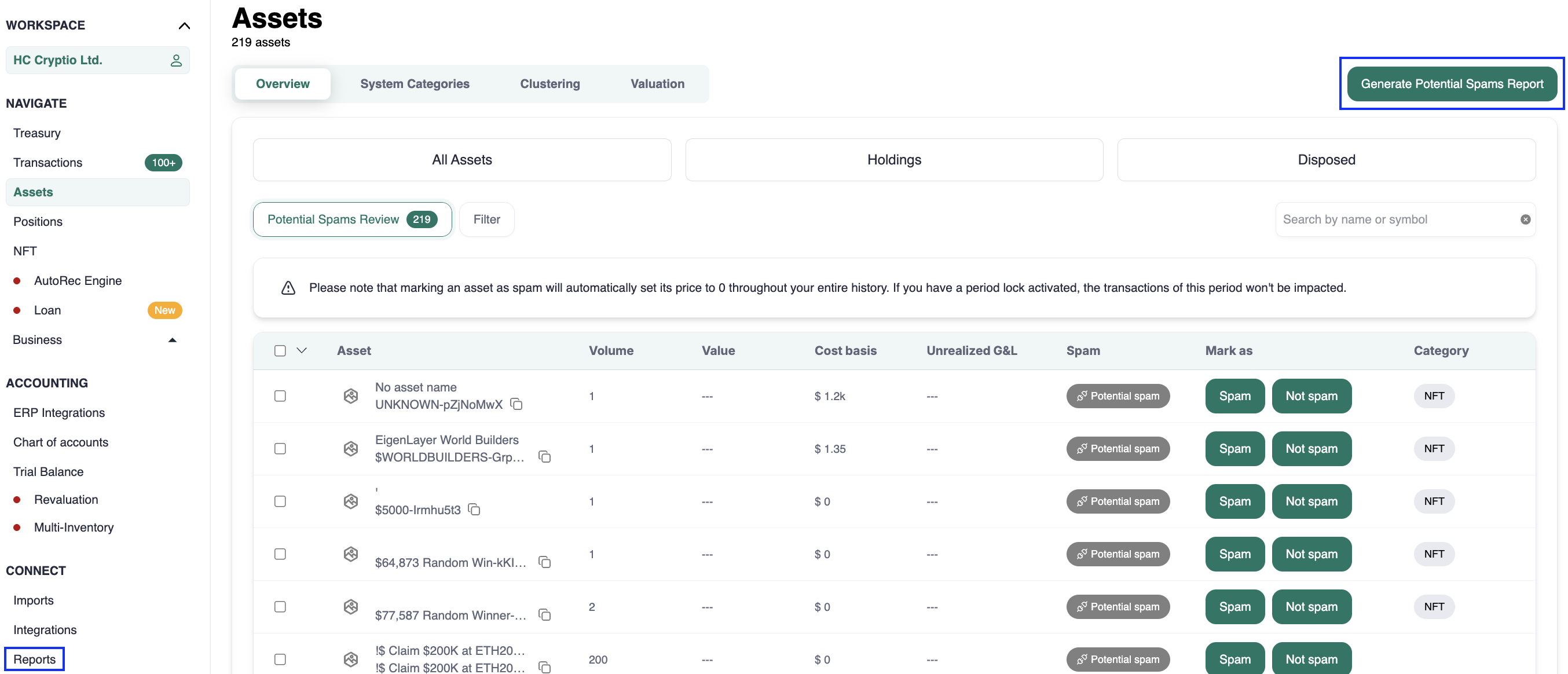Click copy icon for $77,587 Random Winner
The width and height of the screenshot is (1568, 674).
point(544,615)
